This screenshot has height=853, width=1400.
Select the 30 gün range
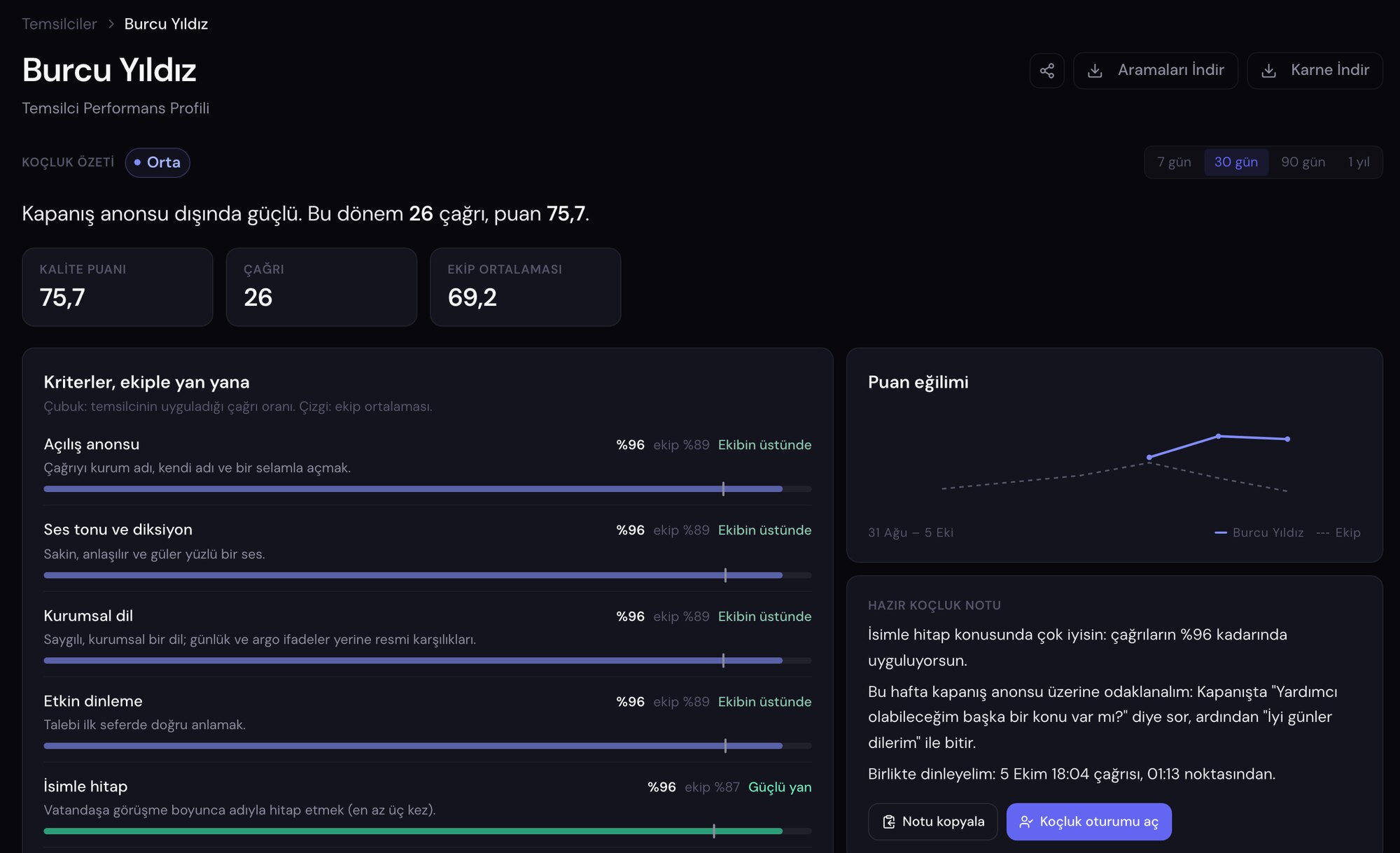[1236, 162]
